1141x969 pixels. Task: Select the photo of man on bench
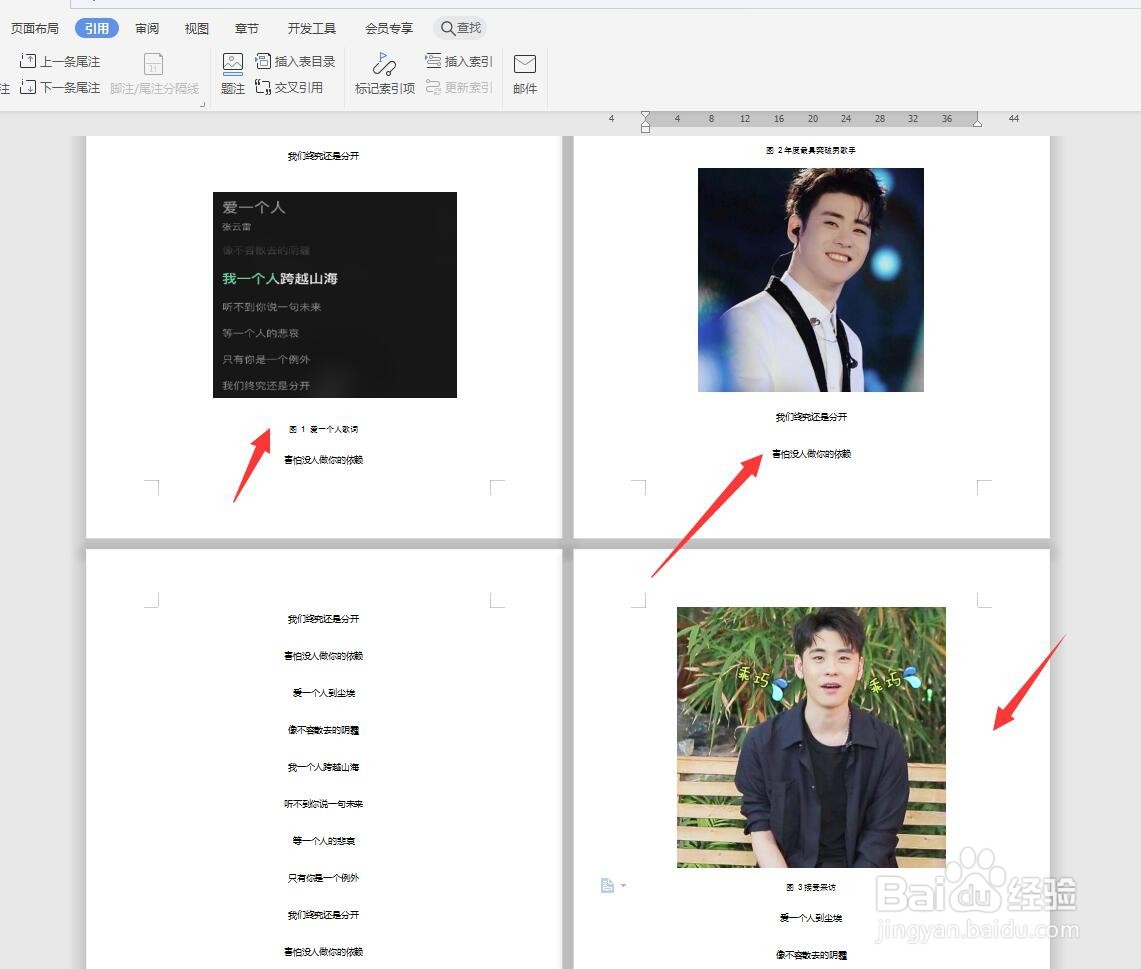[811, 737]
